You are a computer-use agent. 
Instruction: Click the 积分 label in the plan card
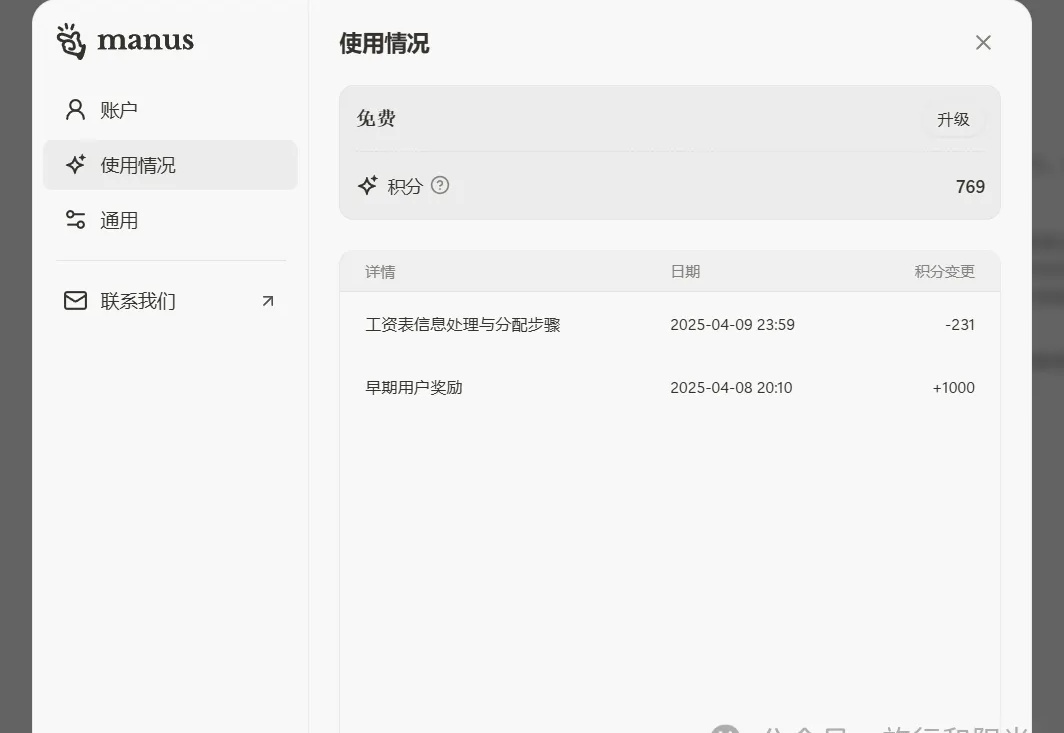pyautogui.click(x=405, y=187)
